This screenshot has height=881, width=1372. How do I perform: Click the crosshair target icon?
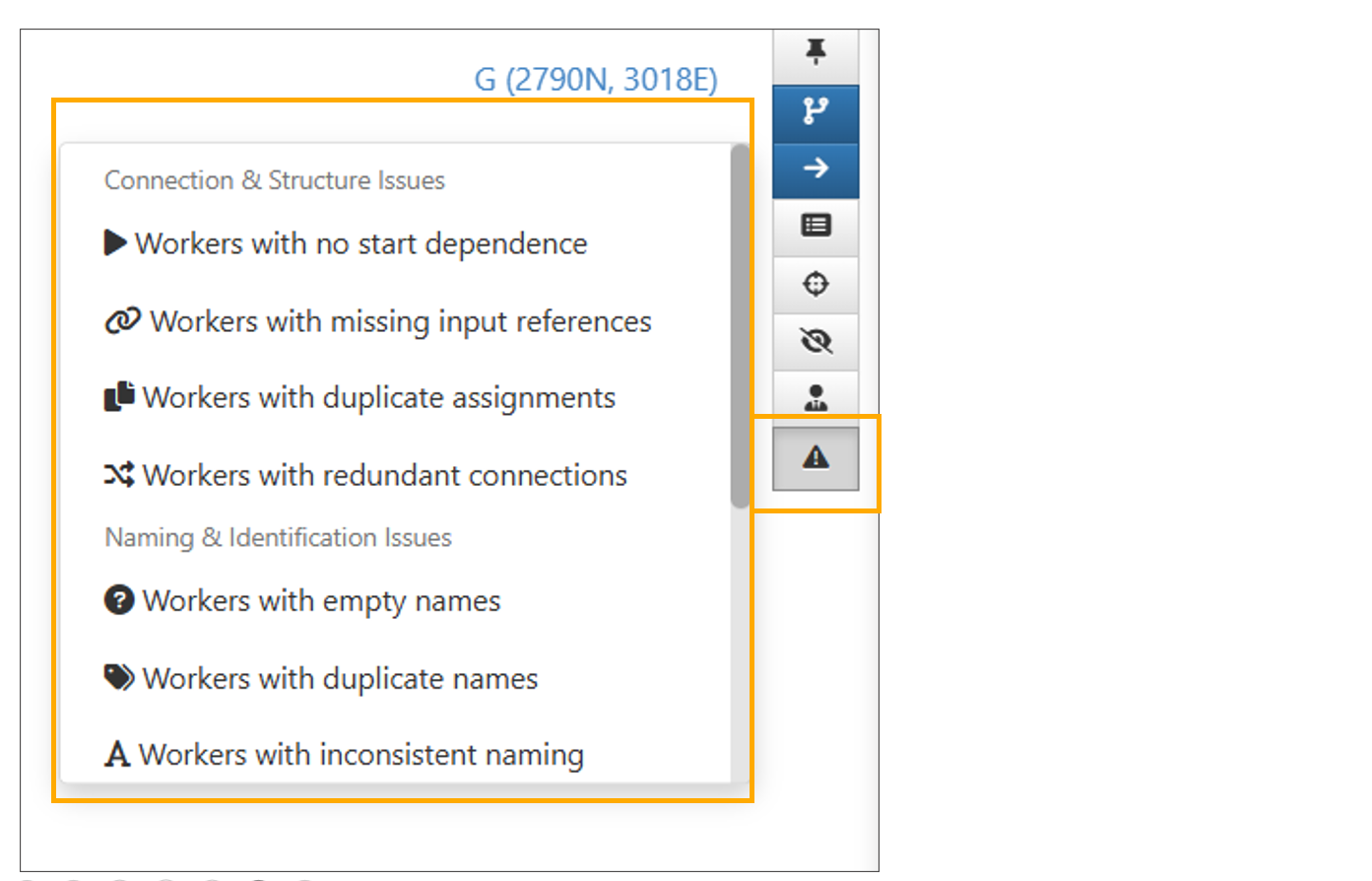(816, 284)
